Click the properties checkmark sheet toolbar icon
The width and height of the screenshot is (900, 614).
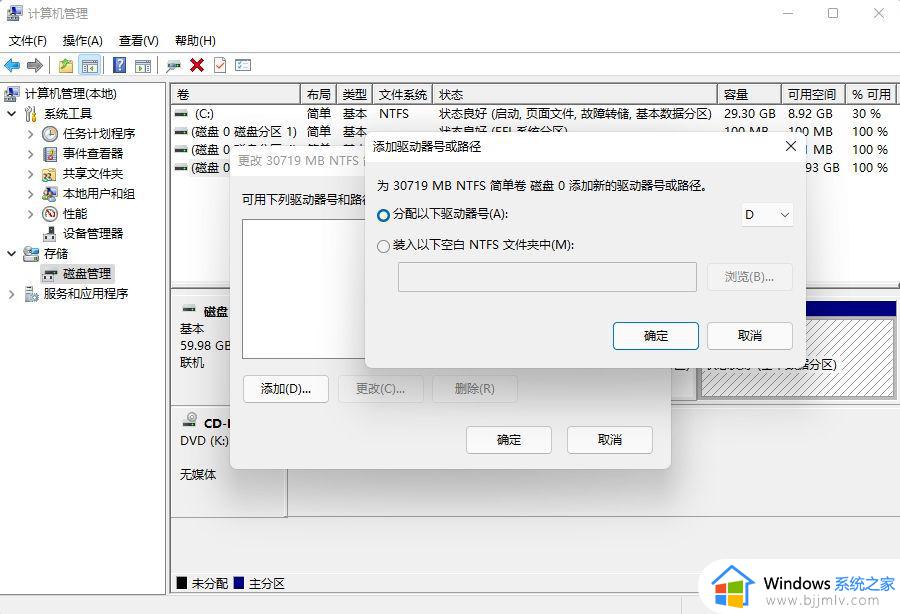220,65
